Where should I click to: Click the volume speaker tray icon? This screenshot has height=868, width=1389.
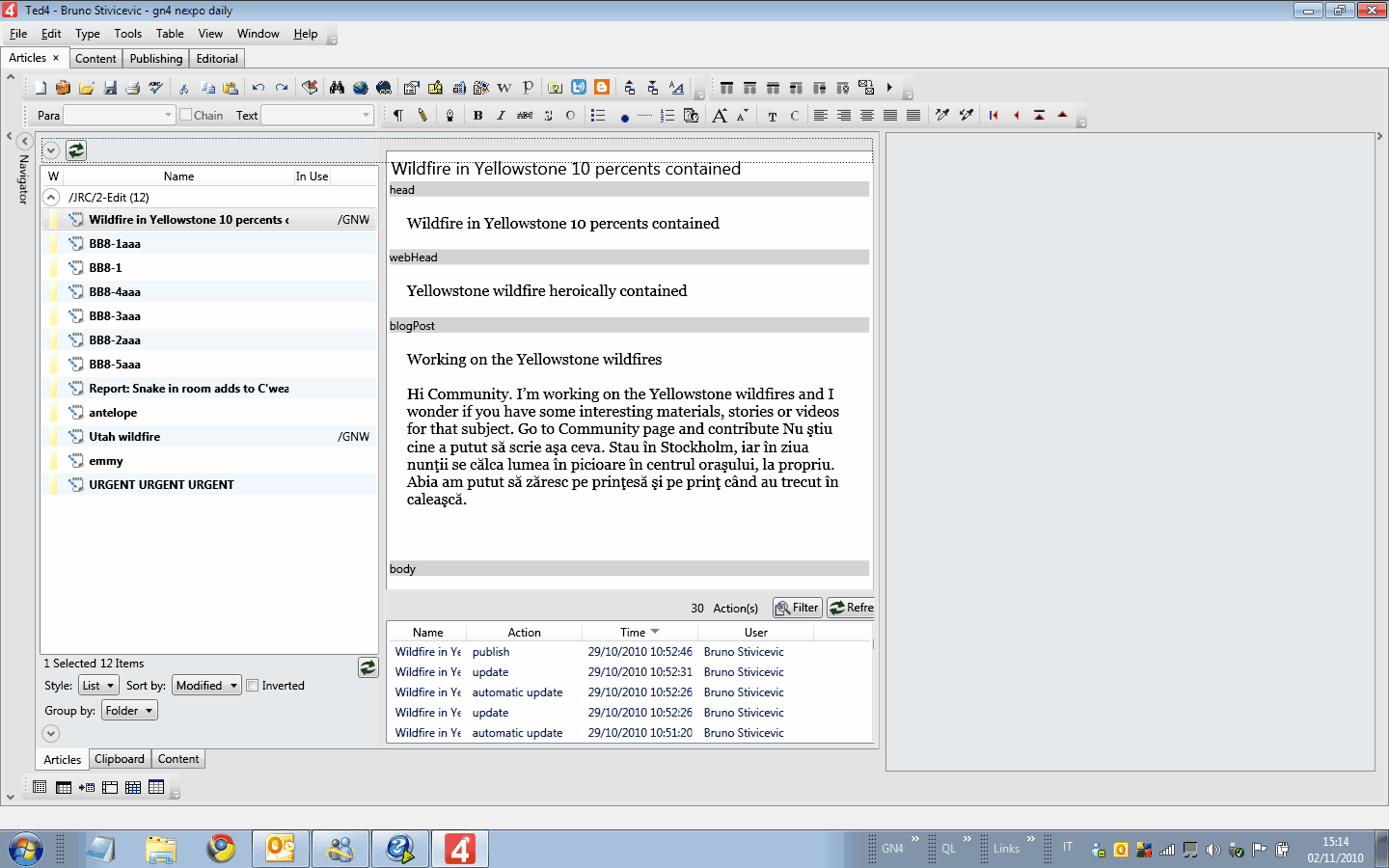point(1213,850)
